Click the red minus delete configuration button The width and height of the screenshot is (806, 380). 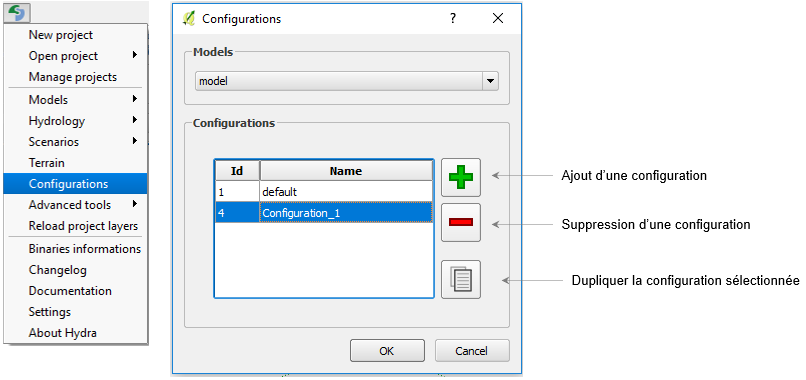tap(461, 222)
